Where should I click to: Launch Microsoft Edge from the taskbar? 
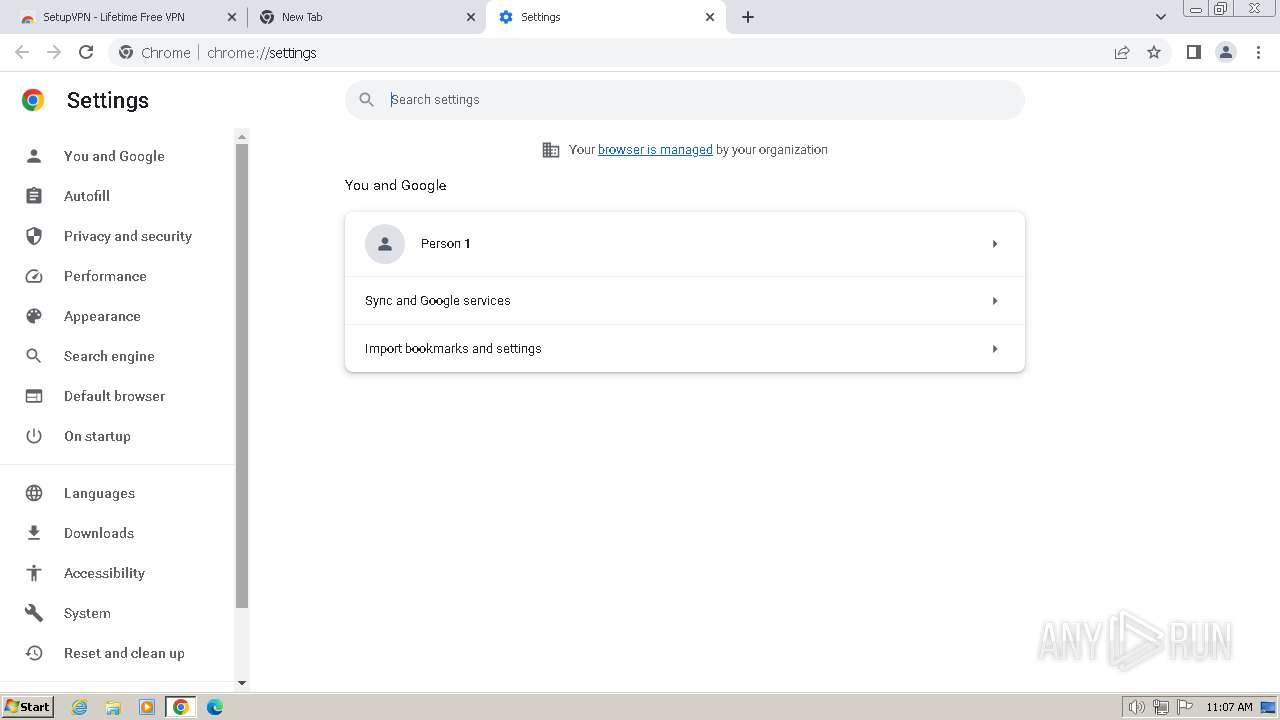[x=215, y=707]
